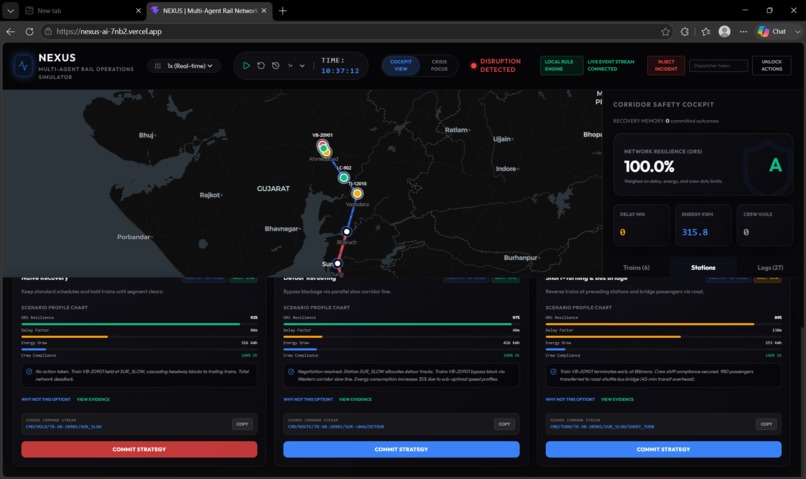Image resolution: width=806 pixels, height=479 pixels.
Task: Click the step-forward icon in playback controls
Action: (290, 66)
